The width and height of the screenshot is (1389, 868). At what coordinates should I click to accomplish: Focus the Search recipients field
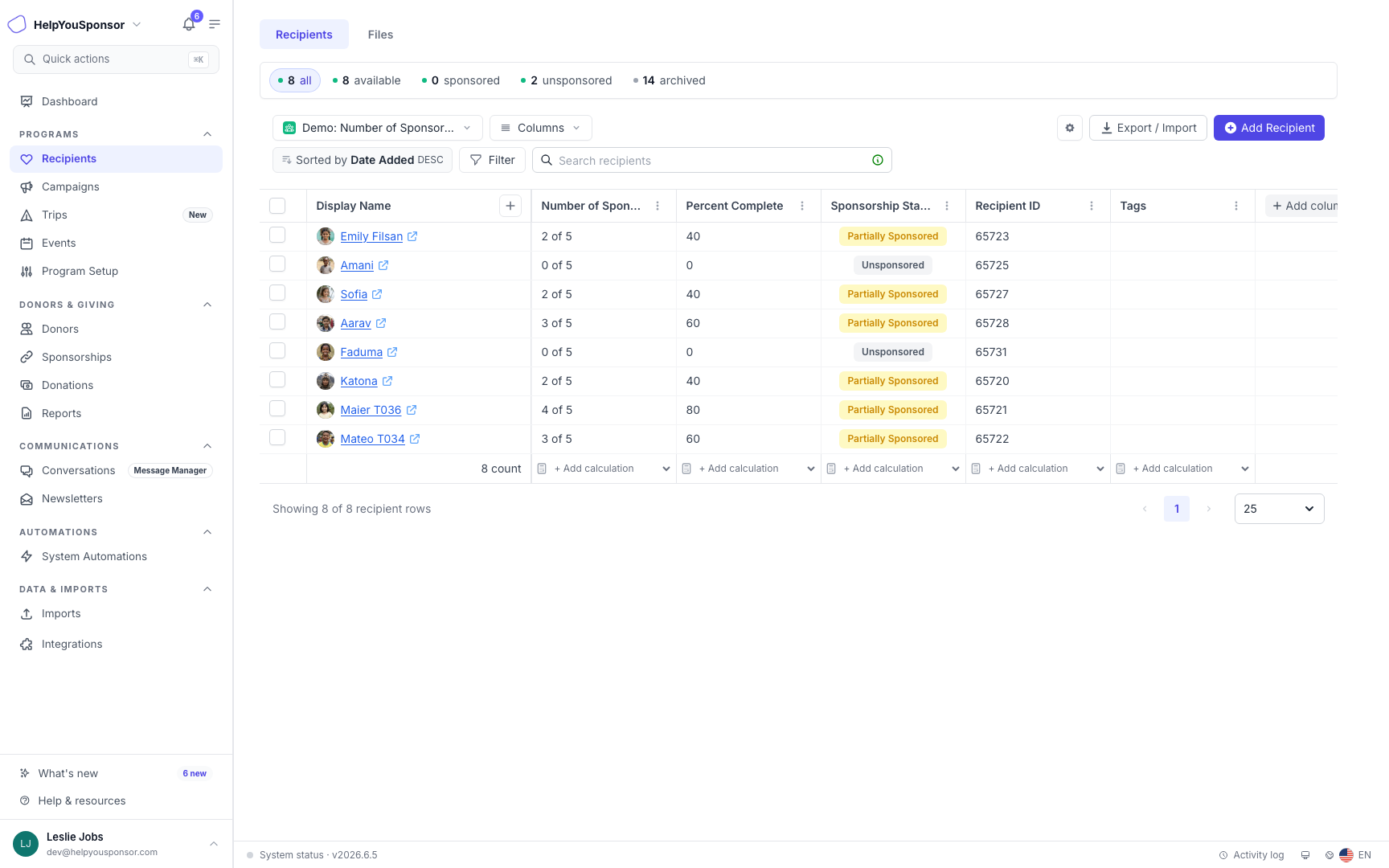click(x=712, y=160)
